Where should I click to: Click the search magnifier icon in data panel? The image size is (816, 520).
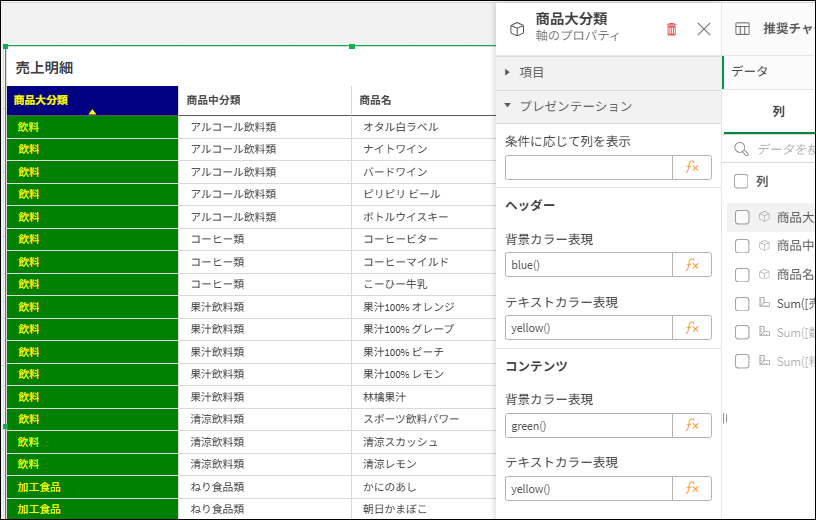pos(742,149)
